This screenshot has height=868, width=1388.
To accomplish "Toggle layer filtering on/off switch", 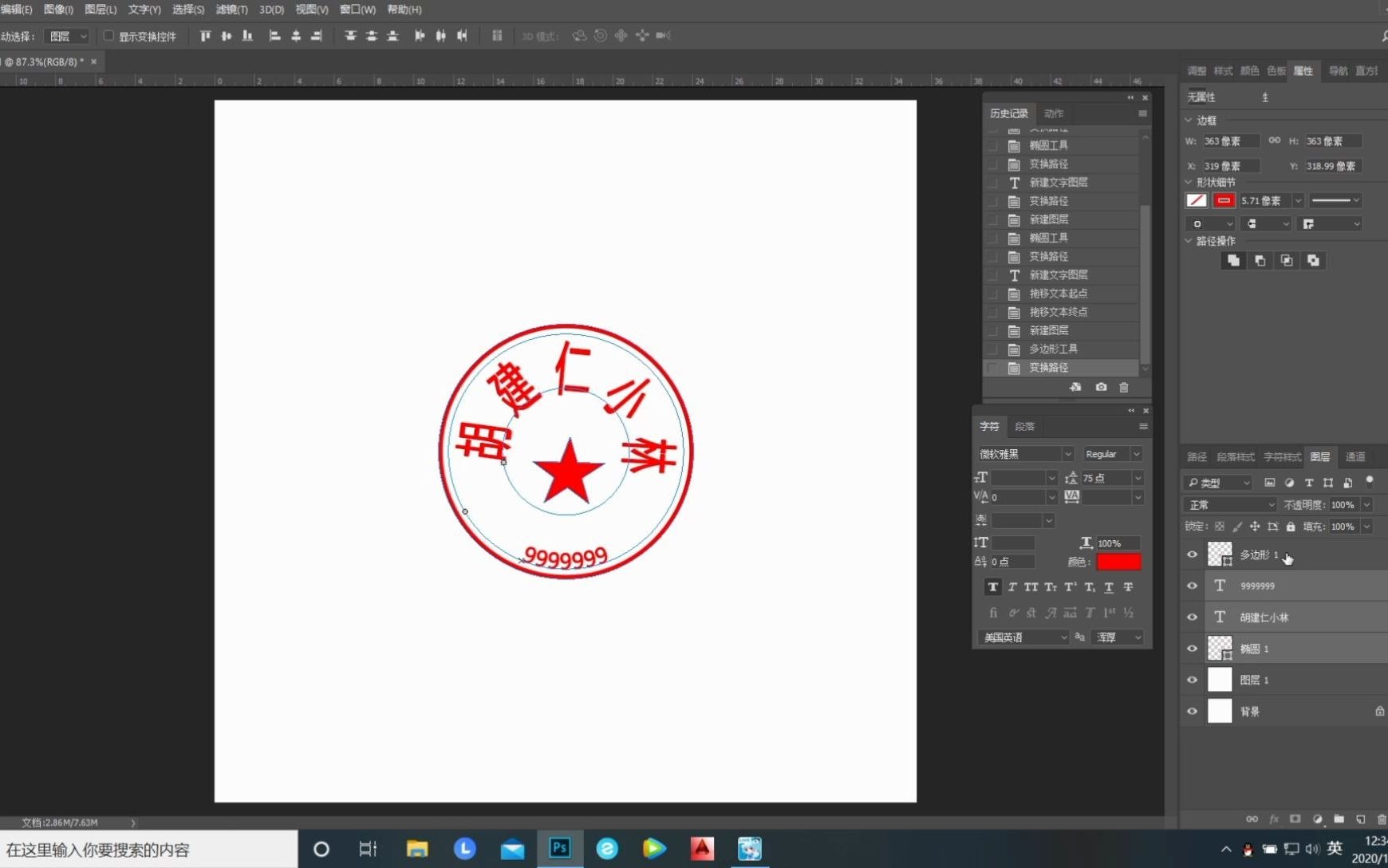I will pos(1370,481).
